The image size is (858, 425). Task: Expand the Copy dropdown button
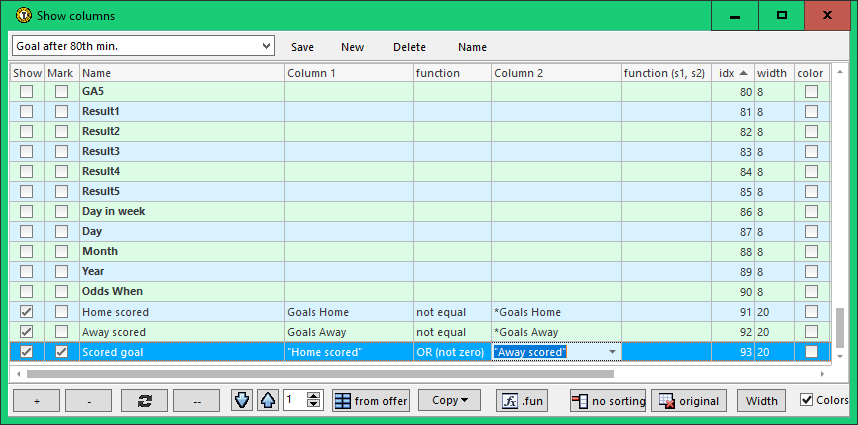click(x=449, y=401)
